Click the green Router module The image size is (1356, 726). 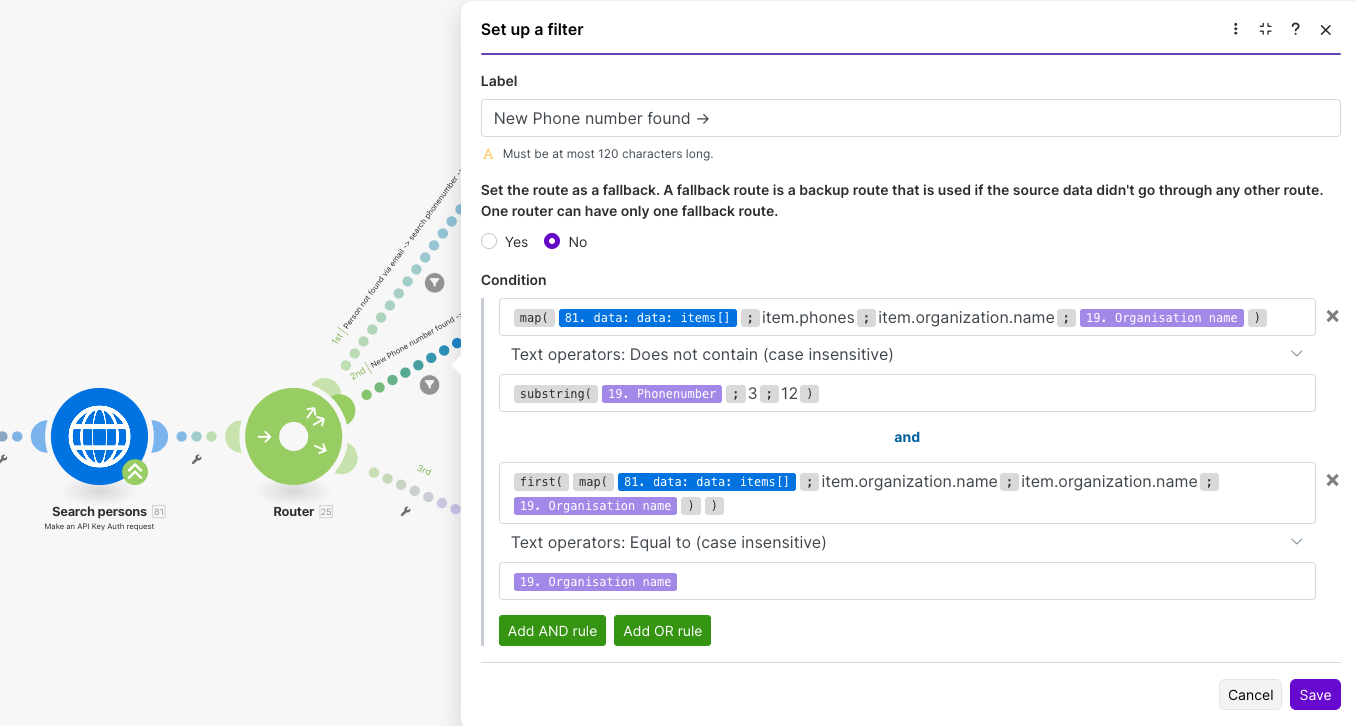[x=293, y=437]
